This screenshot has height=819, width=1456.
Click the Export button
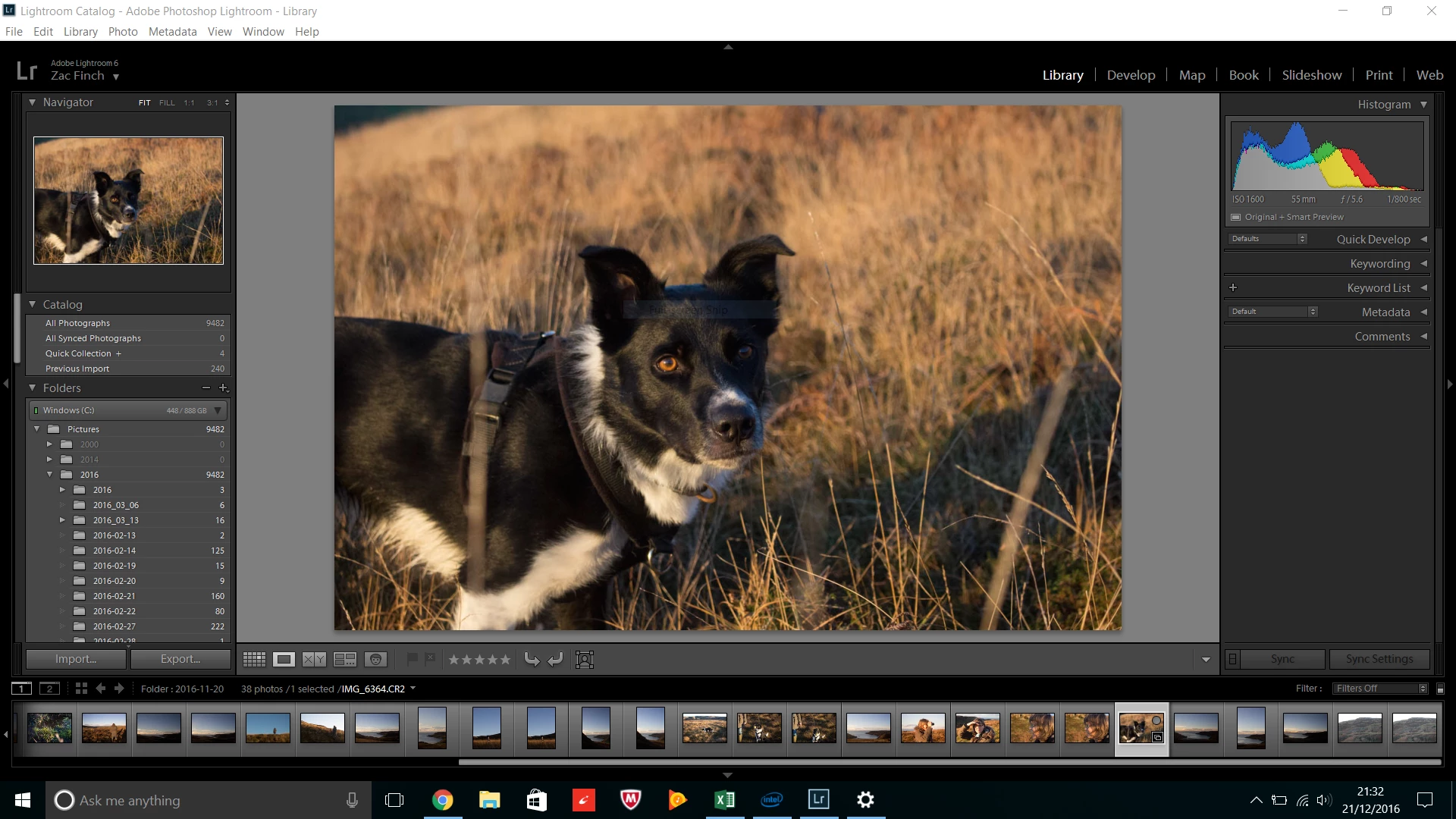180,659
